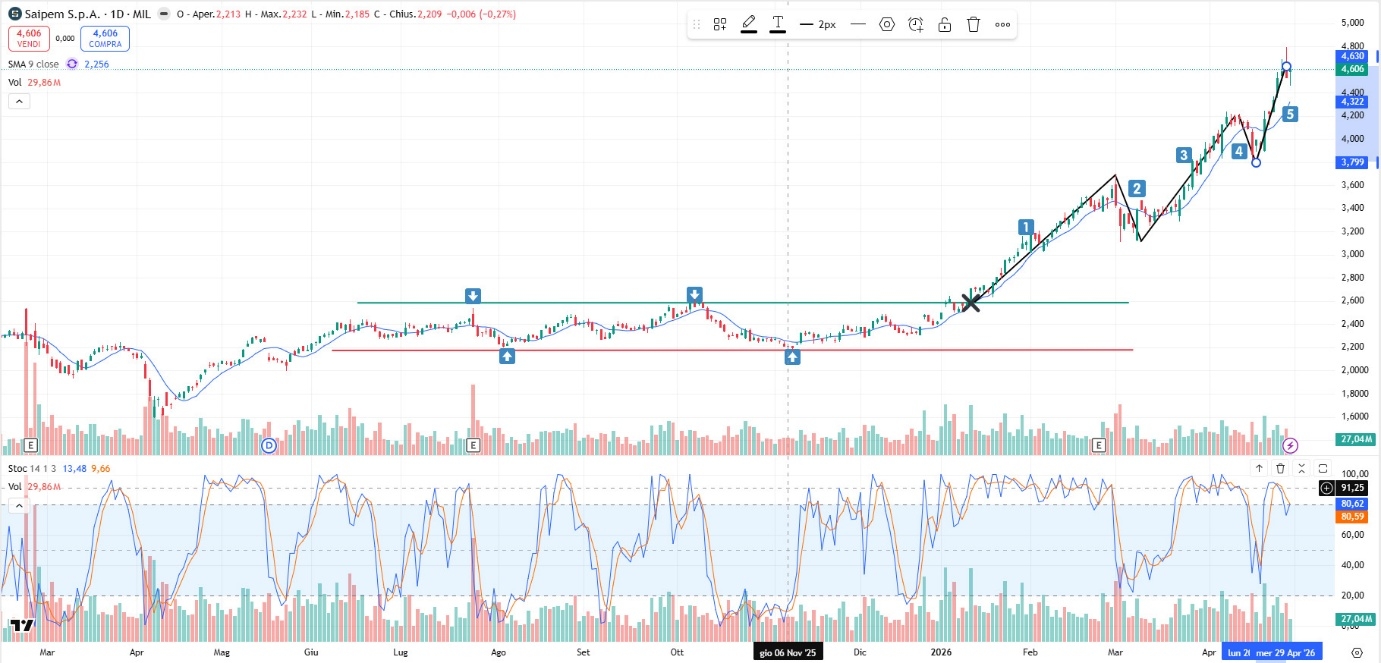Maximize the stochastic pane icon
Viewport: 1381px width, 663px height.
coord(1323,468)
